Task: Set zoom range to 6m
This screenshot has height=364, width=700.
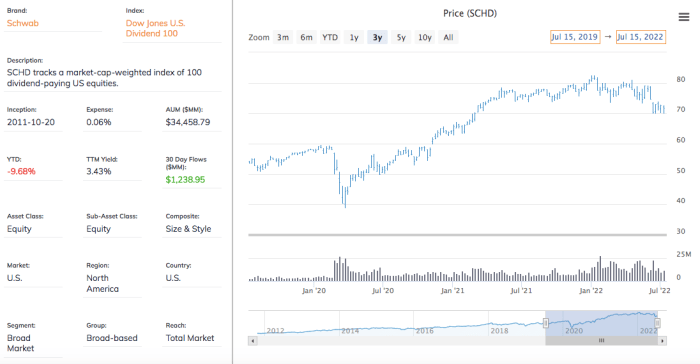Action: click(x=306, y=38)
